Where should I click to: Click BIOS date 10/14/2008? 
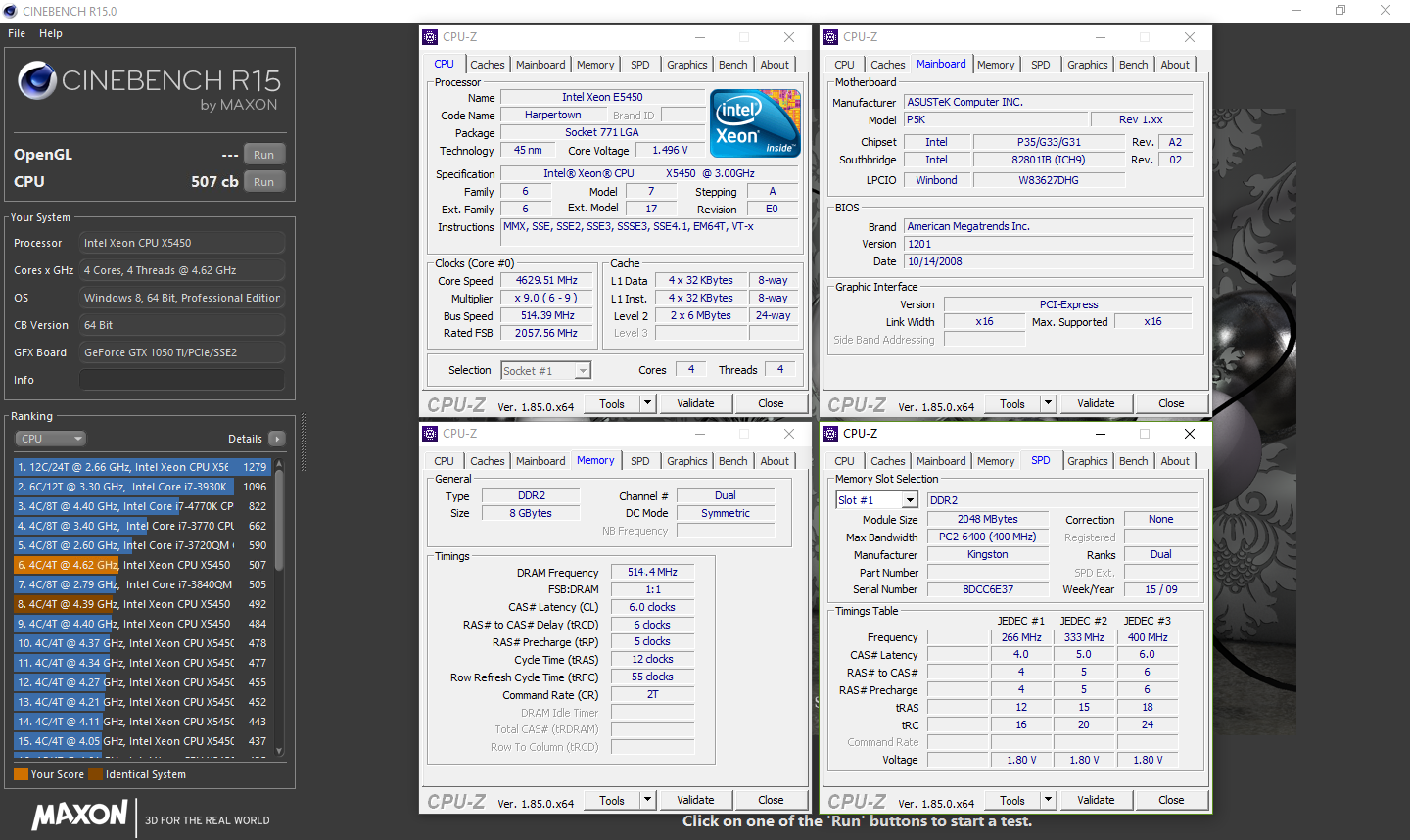(1049, 261)
